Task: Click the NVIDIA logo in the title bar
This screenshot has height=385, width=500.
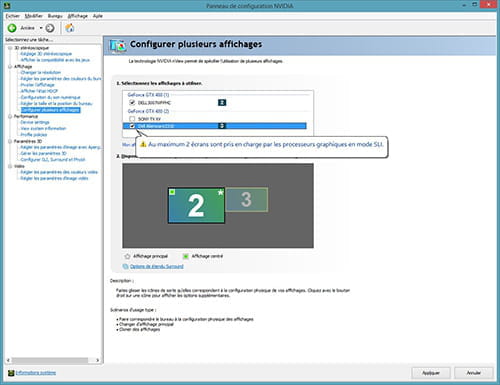Action: pyautogui.click(x=7, y=6)
